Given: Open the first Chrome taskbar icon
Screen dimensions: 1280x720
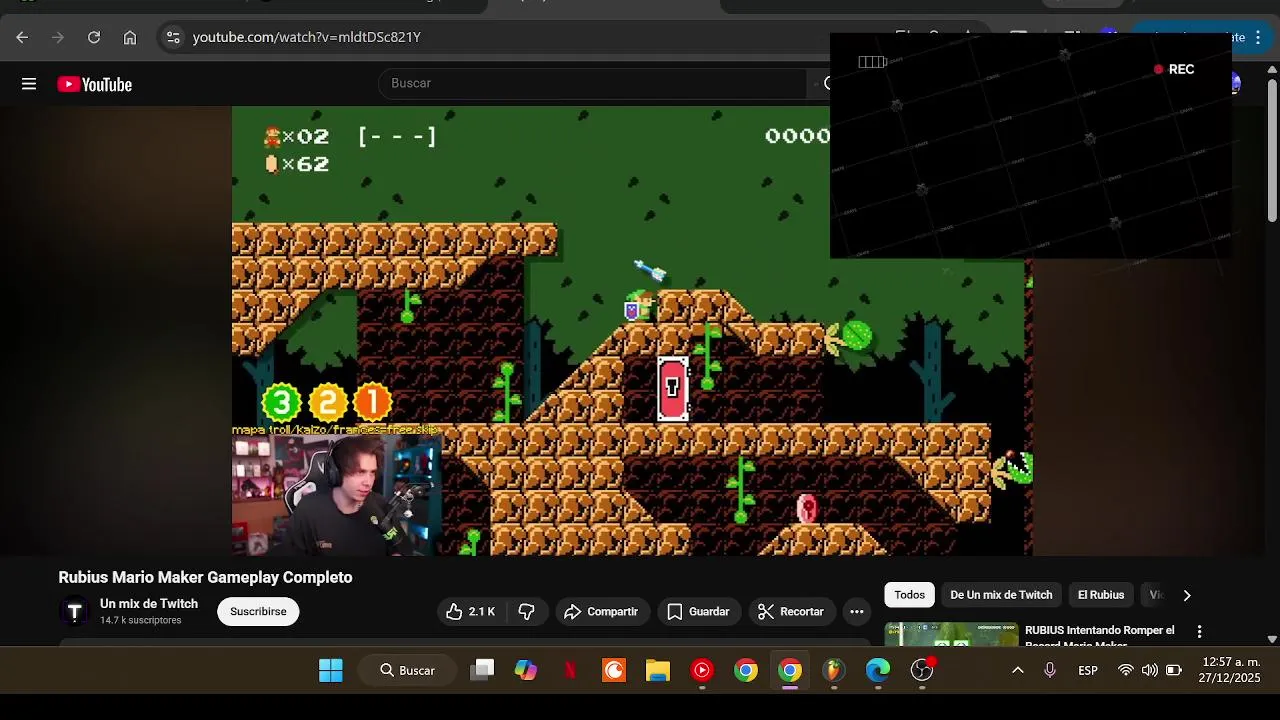Looking at the screenshot, I should pyautogui.click(x=746, y=670).
